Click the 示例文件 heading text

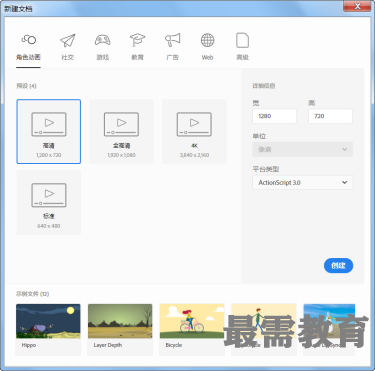click(x=33, y=294)
